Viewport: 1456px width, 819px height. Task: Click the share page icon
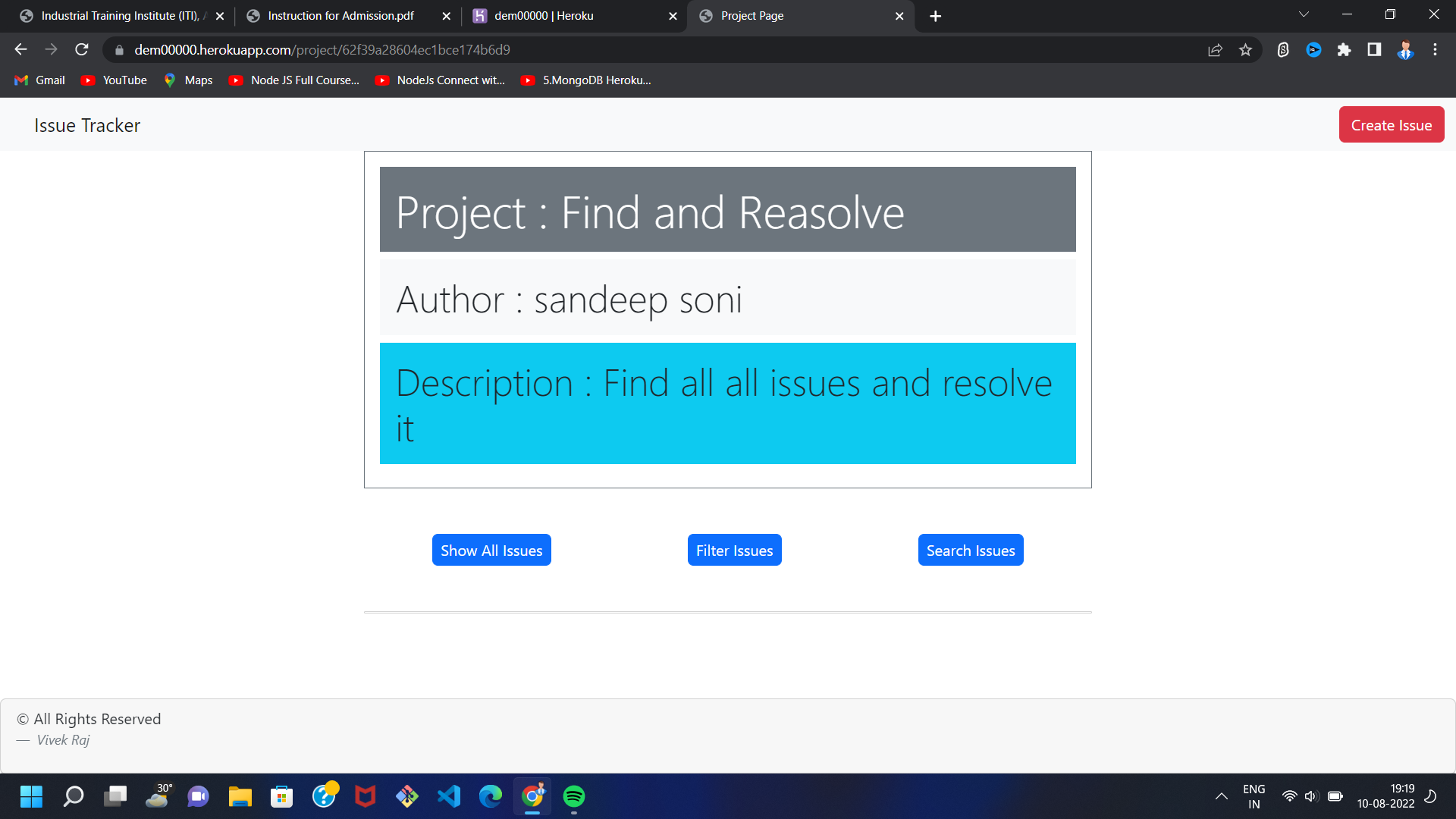[1215, 49]
